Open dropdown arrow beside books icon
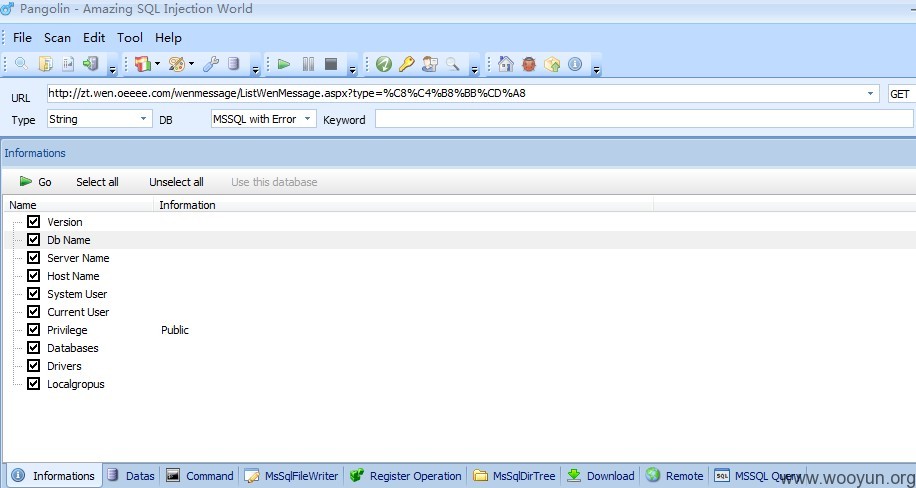Screen dimensions: 916x488 pyautogui.click(x=157, y=64)
